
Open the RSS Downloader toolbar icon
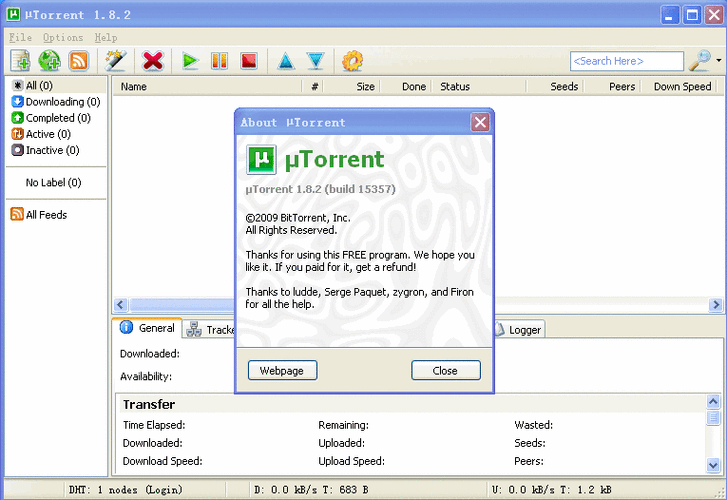(78, 61)
